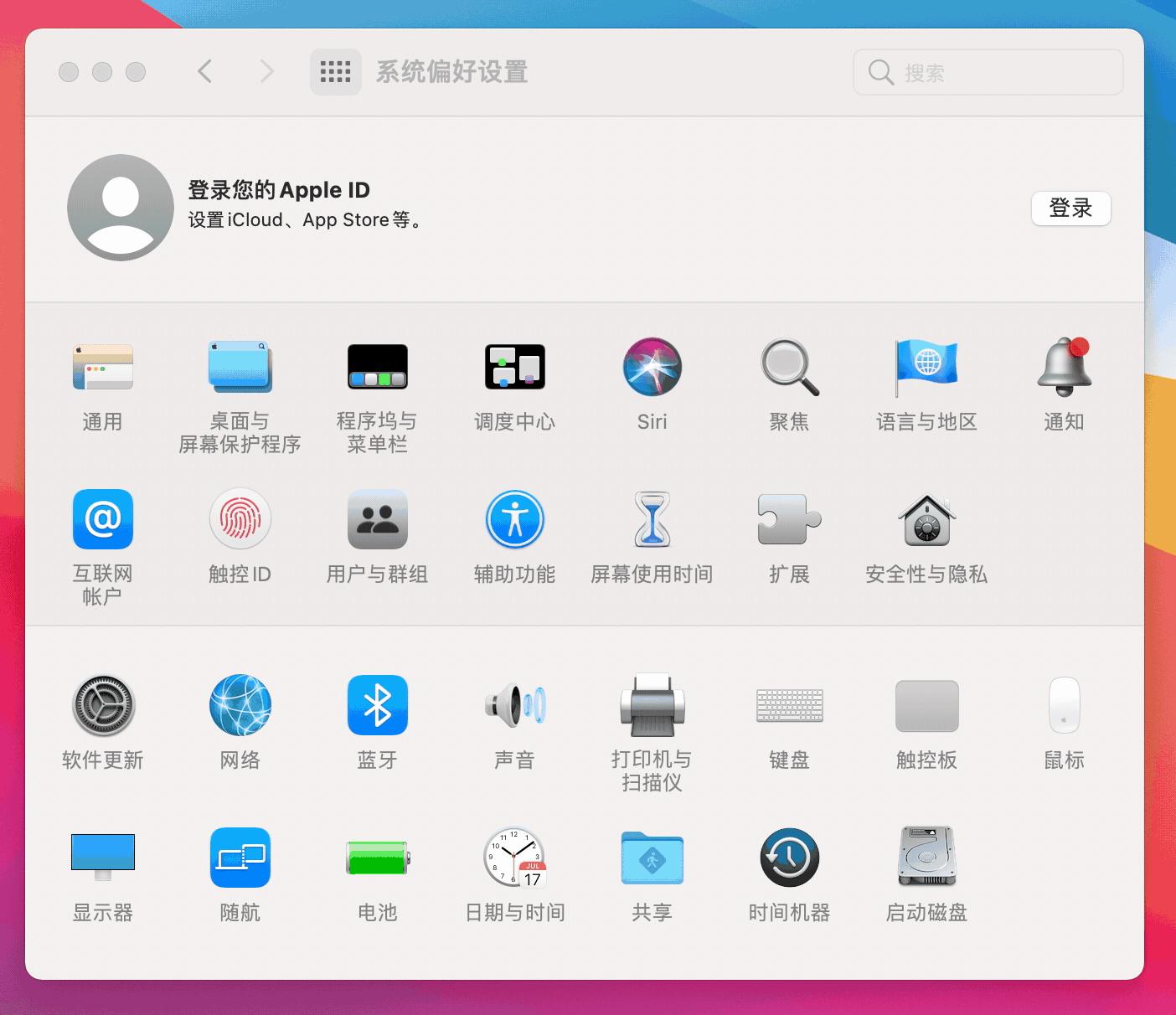The width and height of the screenshot is (1176, 1015).
Task: Open 程序坞与菜单栏 preferences
Action: pyautogui.click(x=378, y=367)
